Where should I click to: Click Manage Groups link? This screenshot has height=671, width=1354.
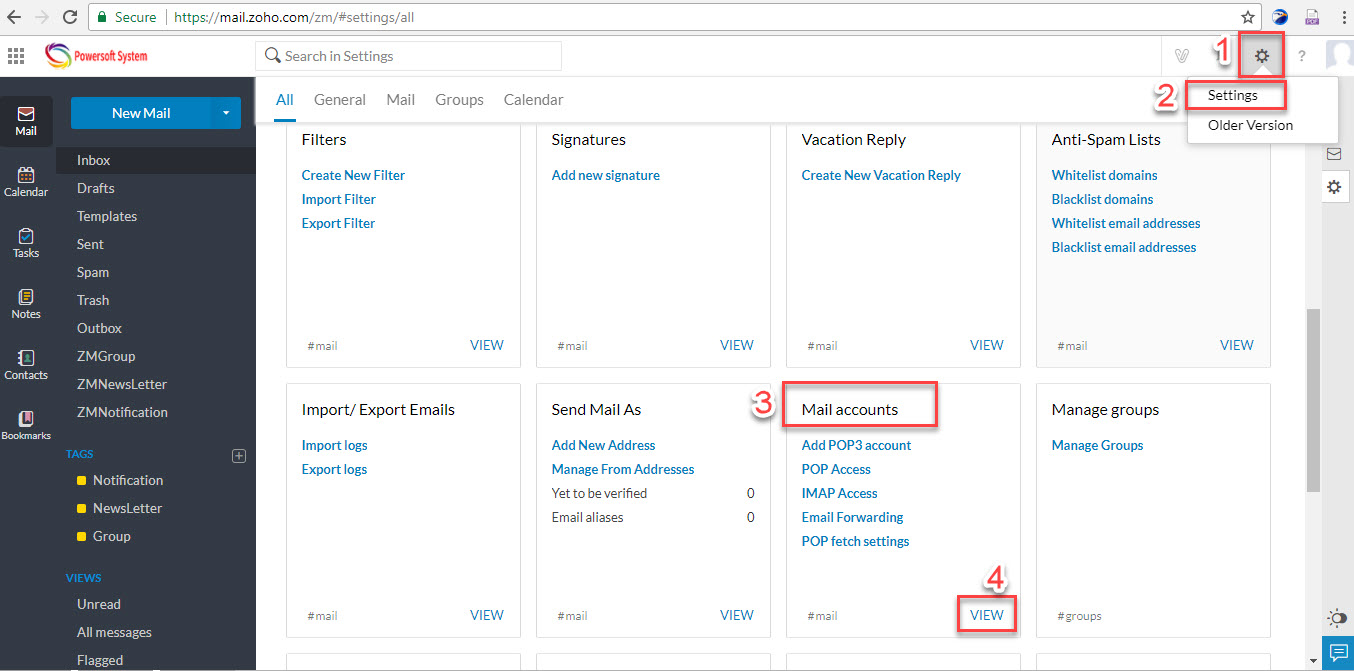(x=1098, y=445)
